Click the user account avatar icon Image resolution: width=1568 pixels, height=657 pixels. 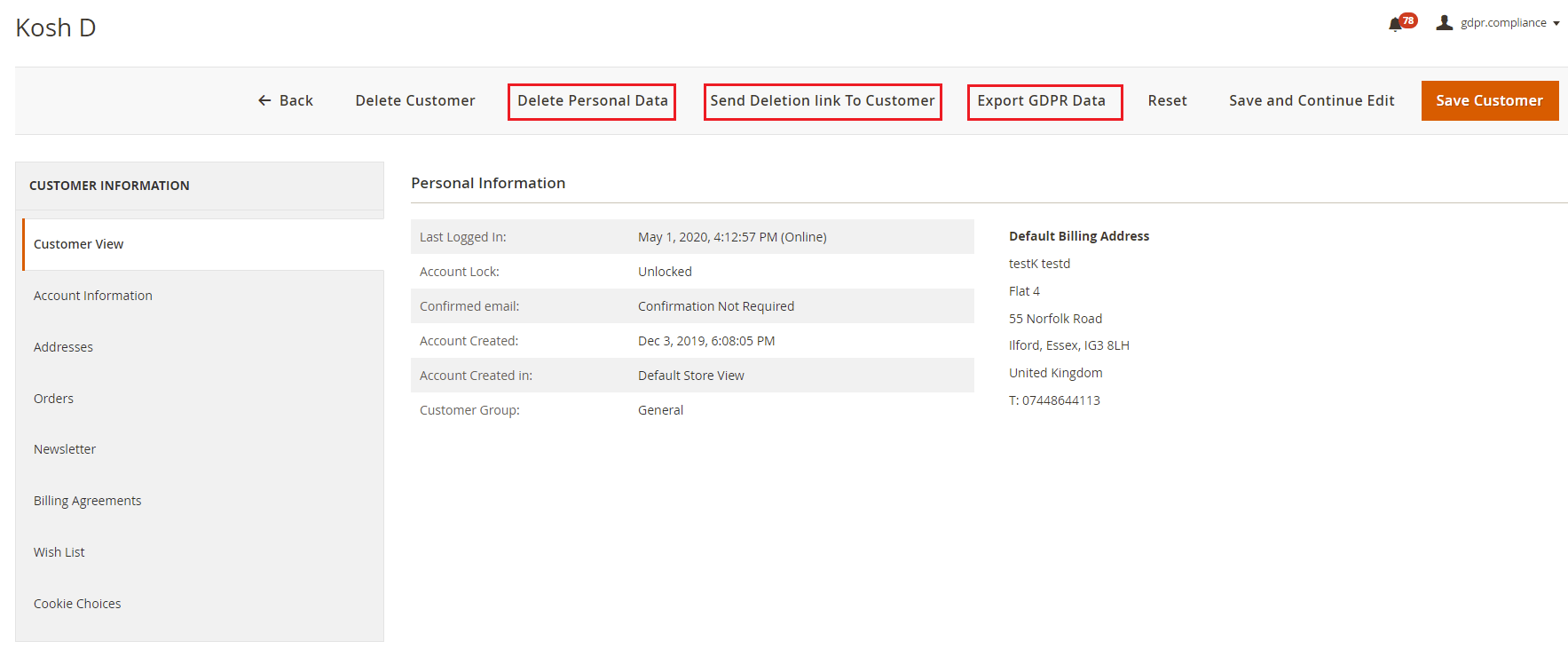pos(1444,23)
